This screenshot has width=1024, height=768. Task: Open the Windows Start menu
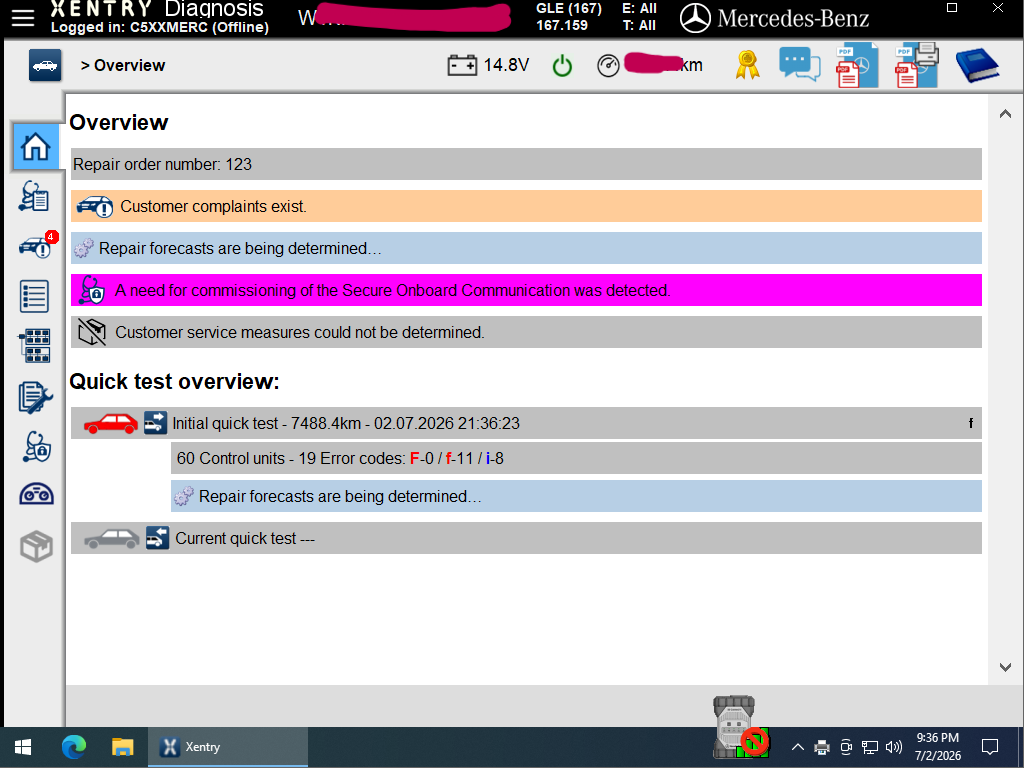point(23,747)
